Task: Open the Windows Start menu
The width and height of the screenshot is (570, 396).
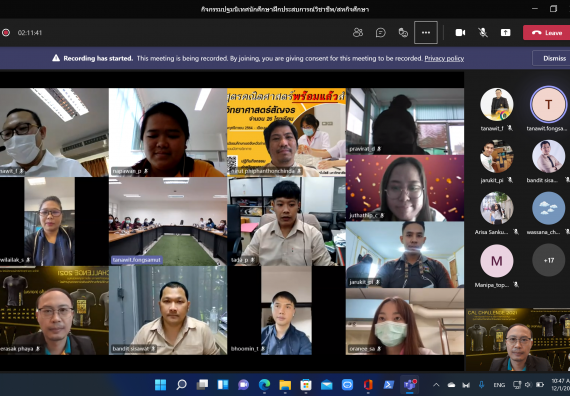Action: pyautogui.click(x=160, y=384)
